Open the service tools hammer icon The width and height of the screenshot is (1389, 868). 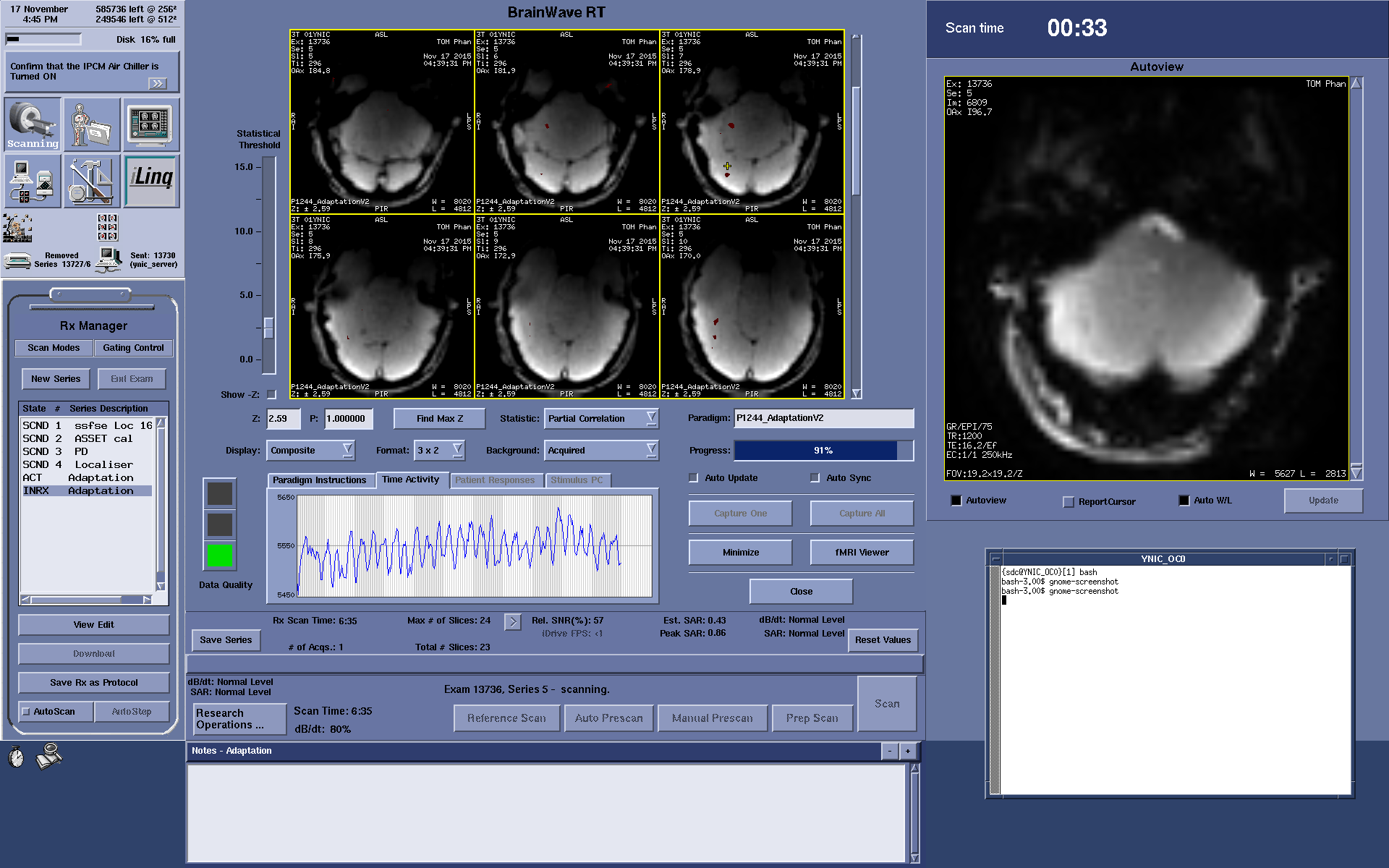[92, 181]
